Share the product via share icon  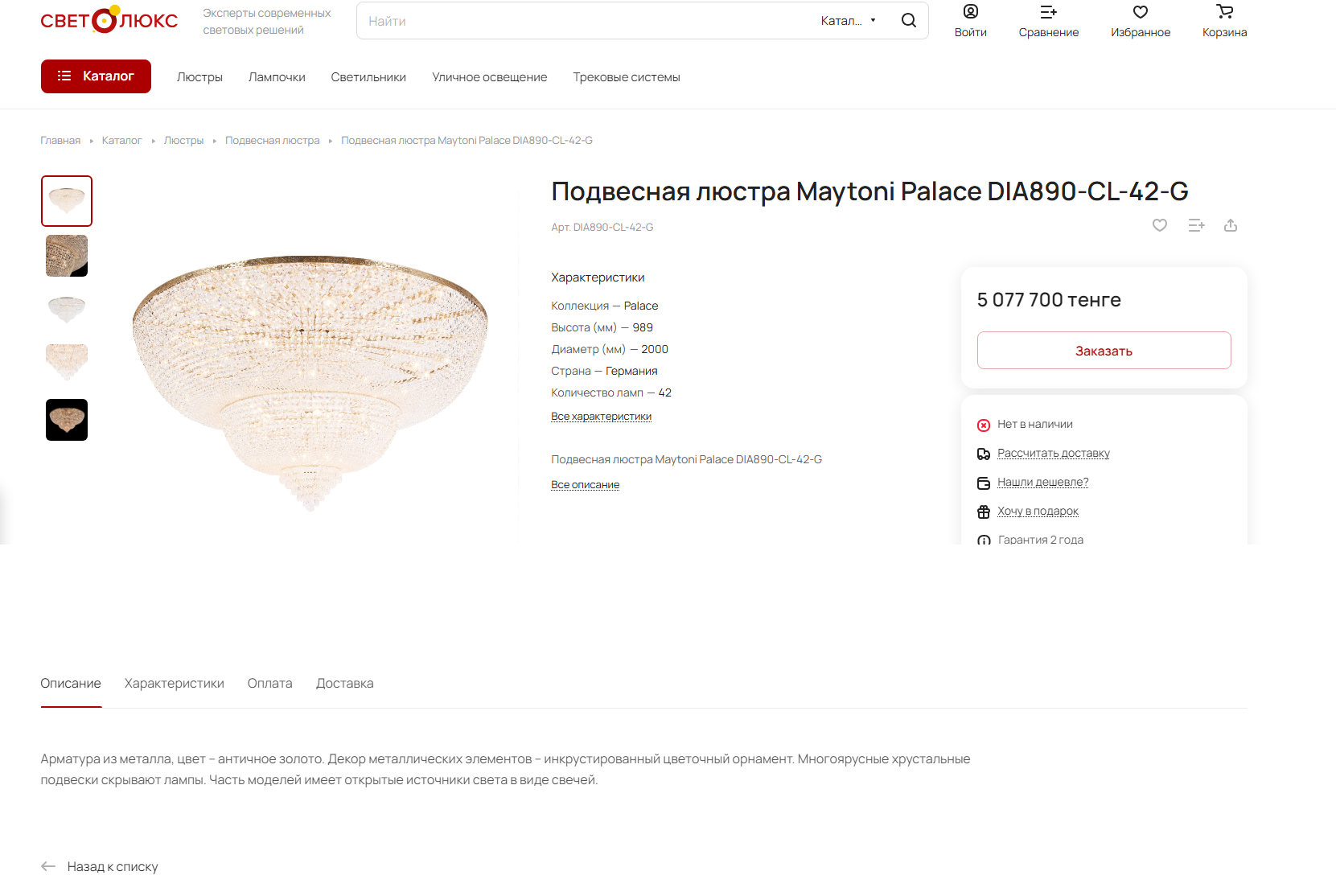[x=1231, y=225]
